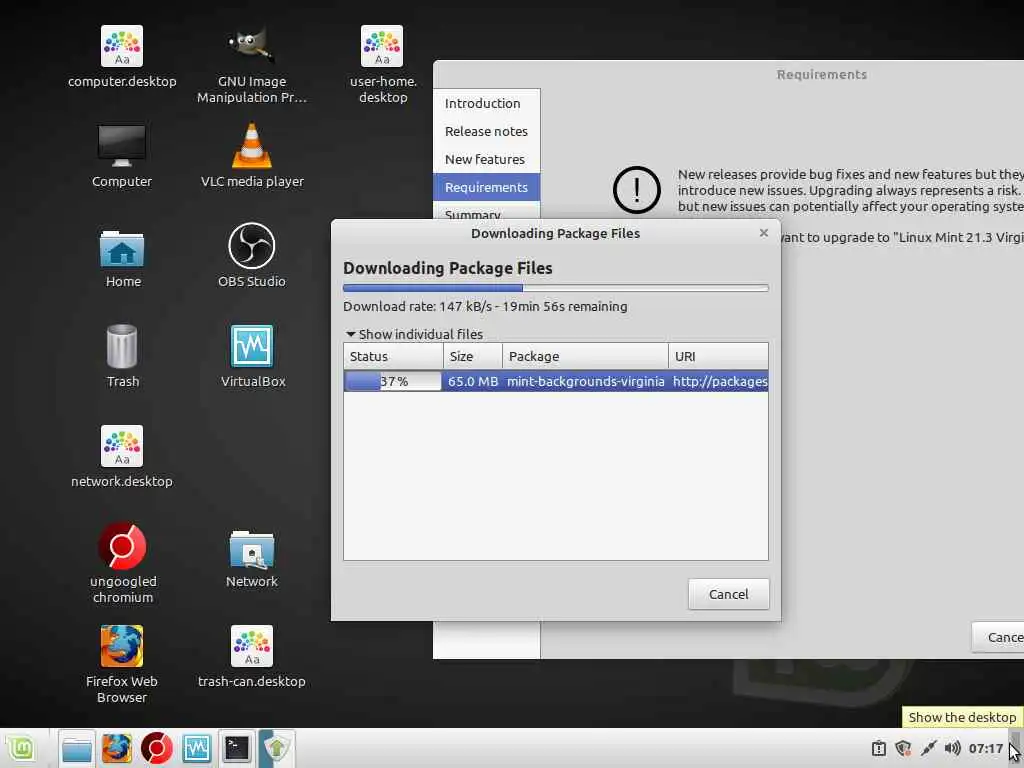
Task: Open the volume control tray icon
Action: pos(952,748)
